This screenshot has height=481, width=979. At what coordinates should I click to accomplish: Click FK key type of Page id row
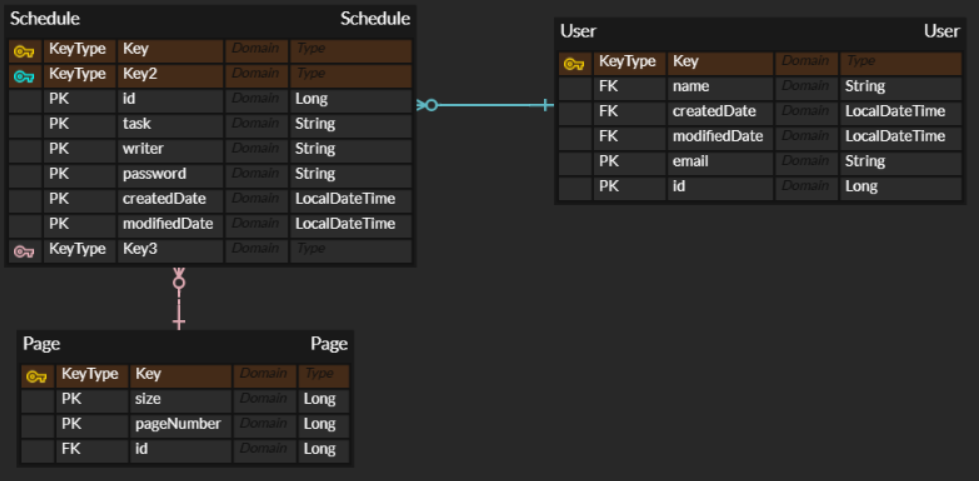[92, 451]
